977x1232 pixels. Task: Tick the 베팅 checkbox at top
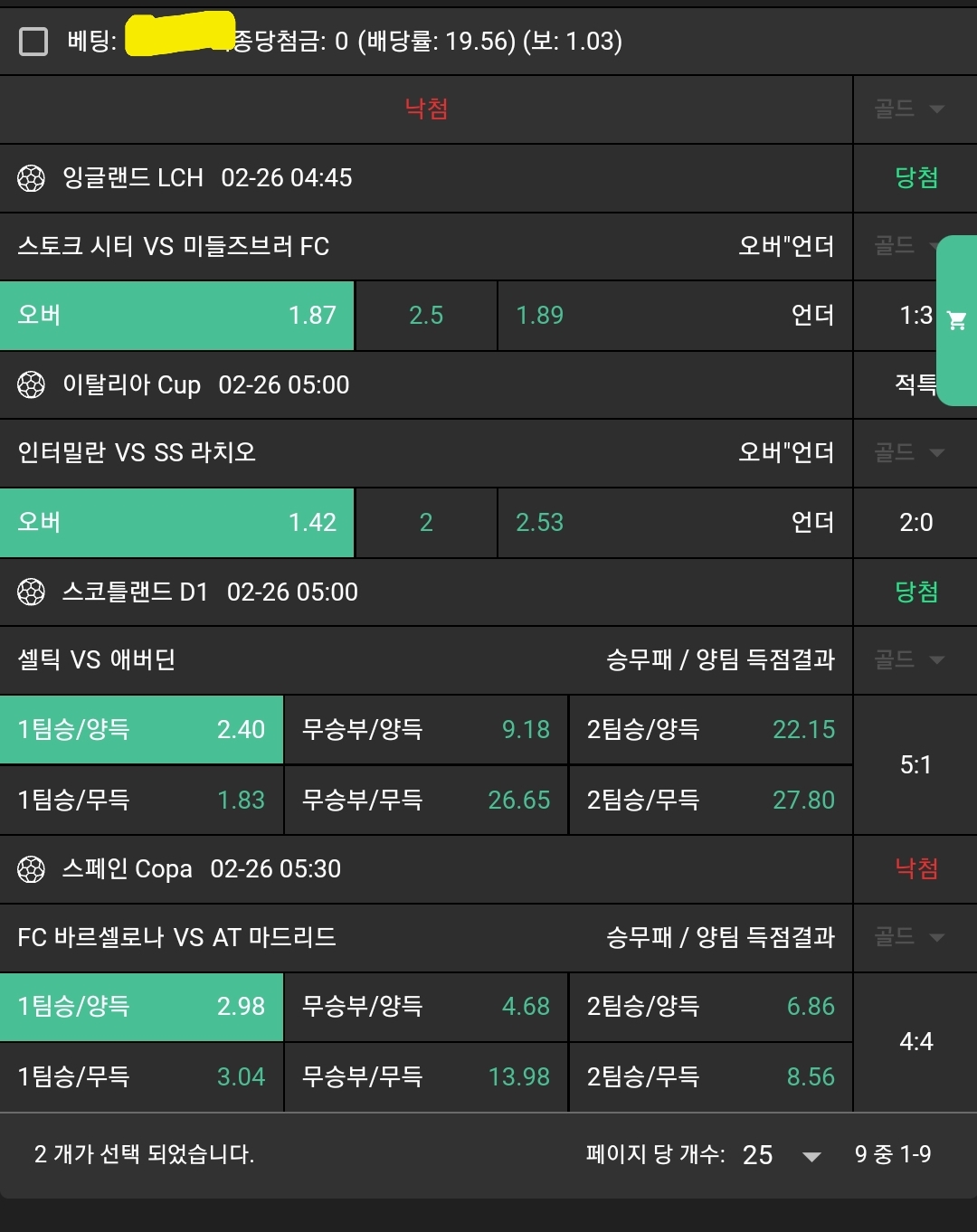point(33,41)
